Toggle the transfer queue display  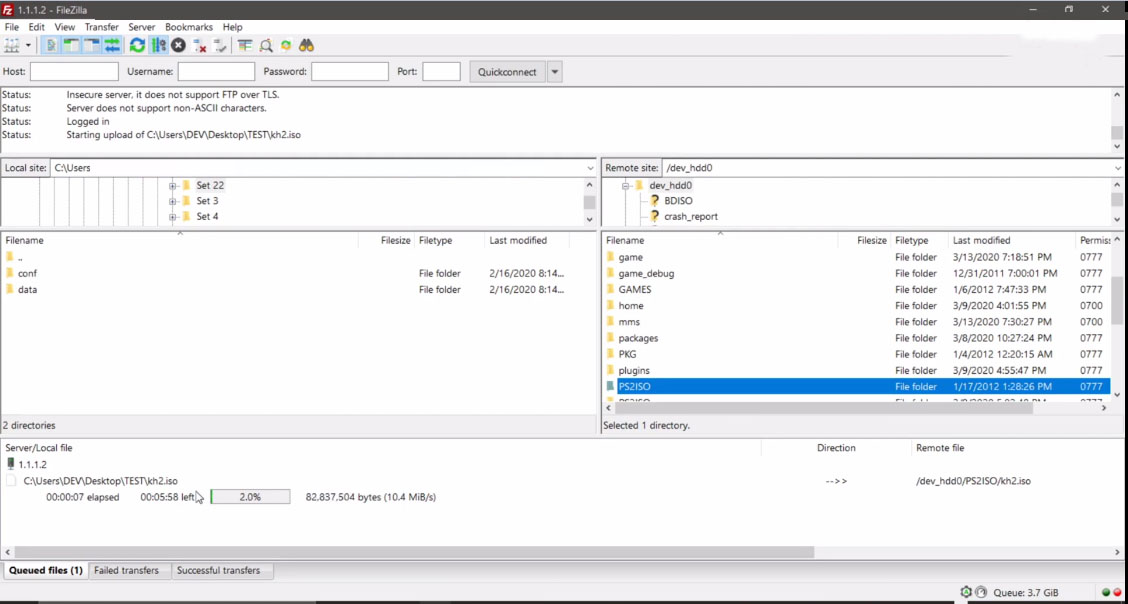(x=112, y=46)
